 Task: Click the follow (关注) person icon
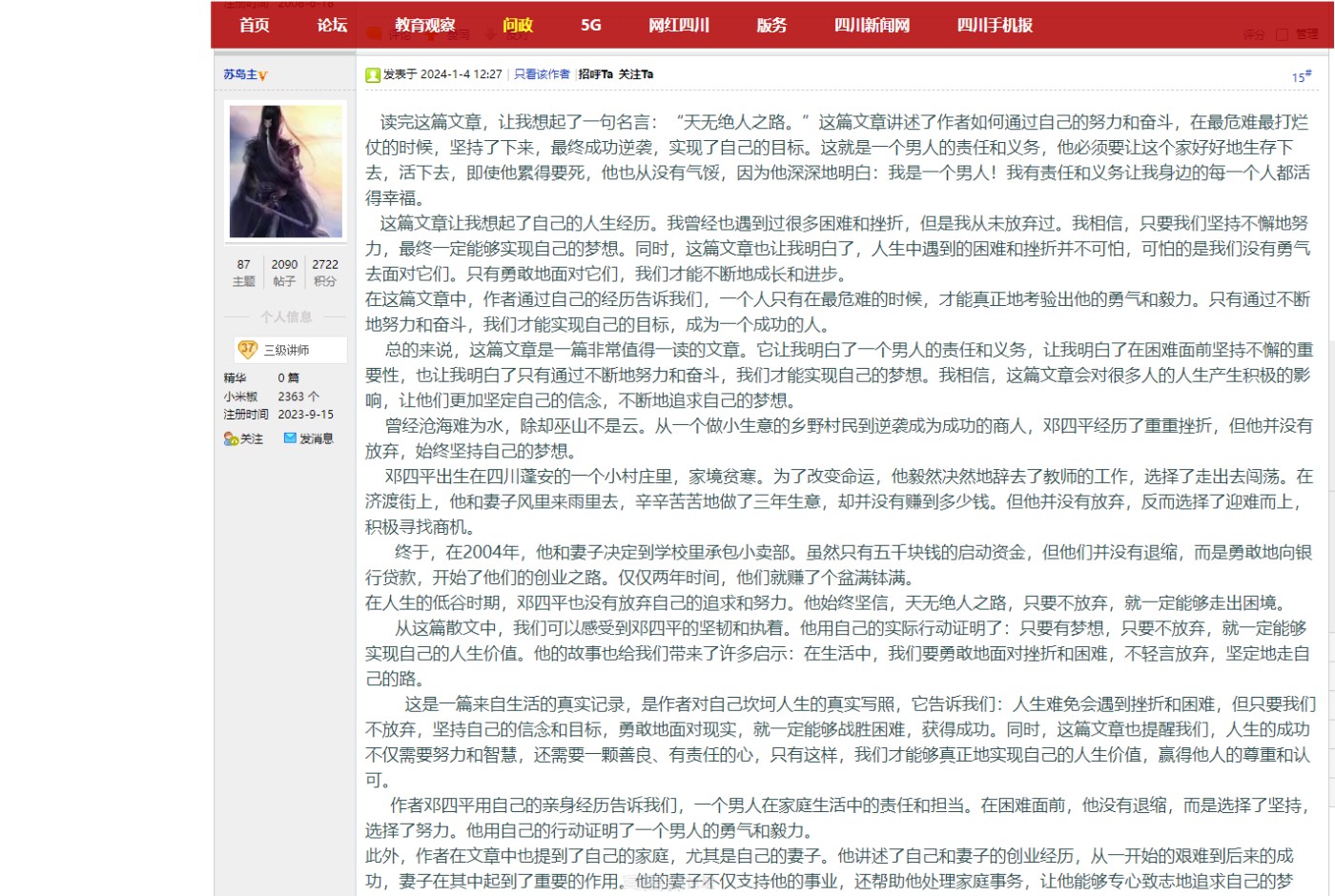(x=231, y=438)
